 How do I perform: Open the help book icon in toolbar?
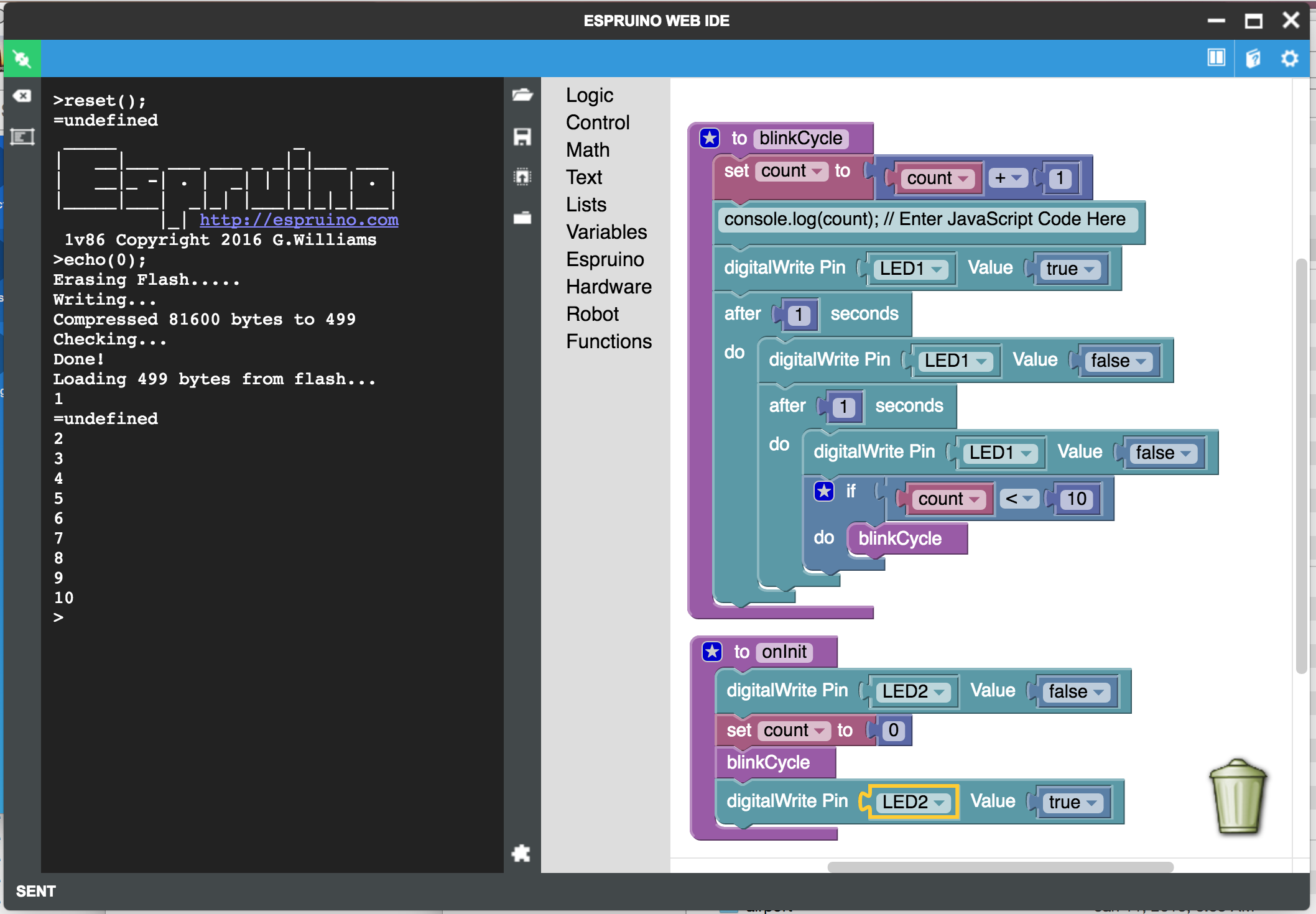coord(1253,58)
